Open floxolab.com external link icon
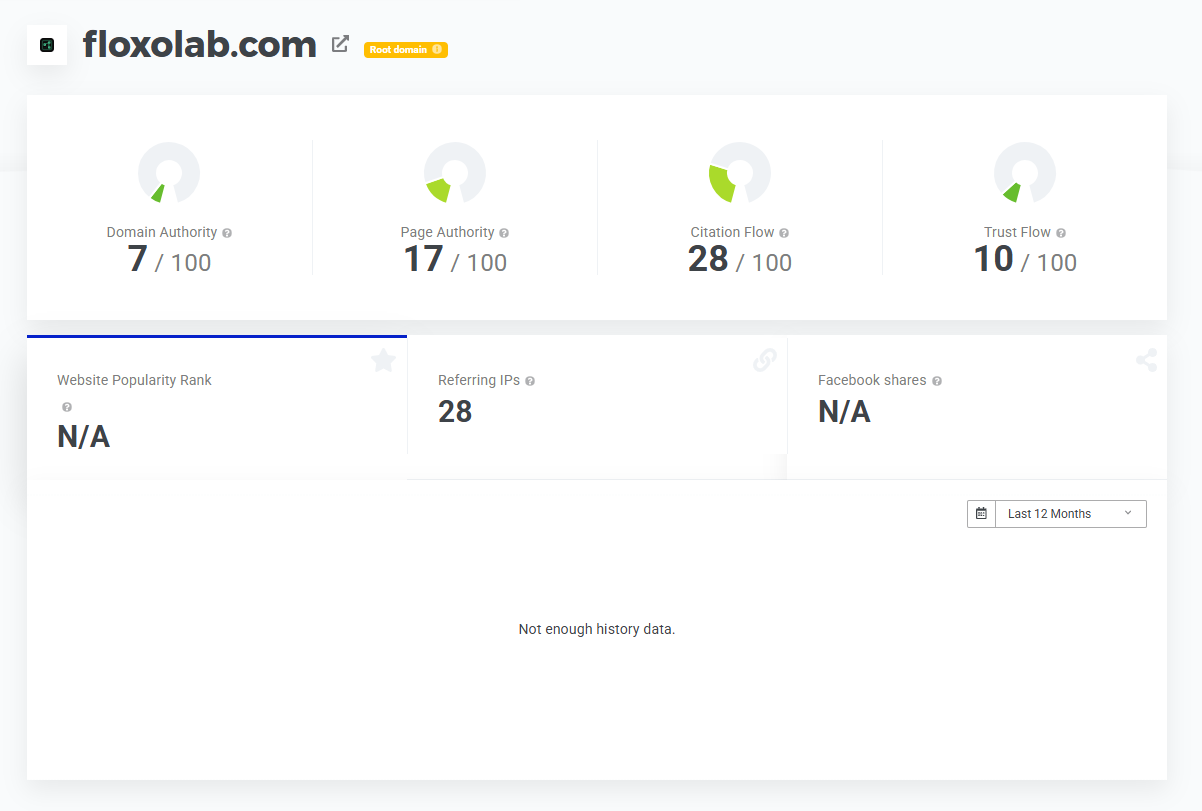 (x=340, y=44)
